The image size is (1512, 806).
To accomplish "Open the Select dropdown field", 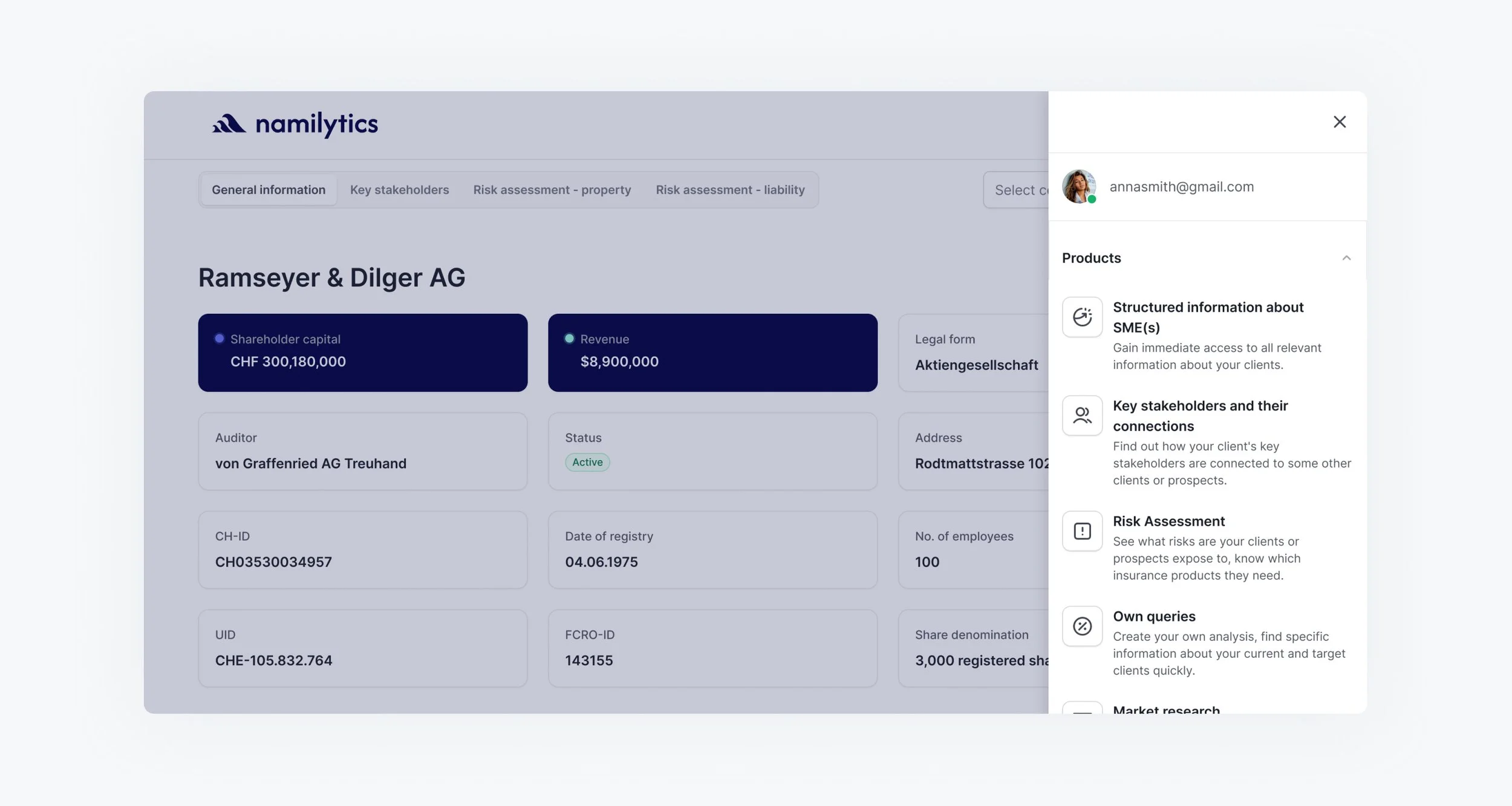I will coord(1017,190).
